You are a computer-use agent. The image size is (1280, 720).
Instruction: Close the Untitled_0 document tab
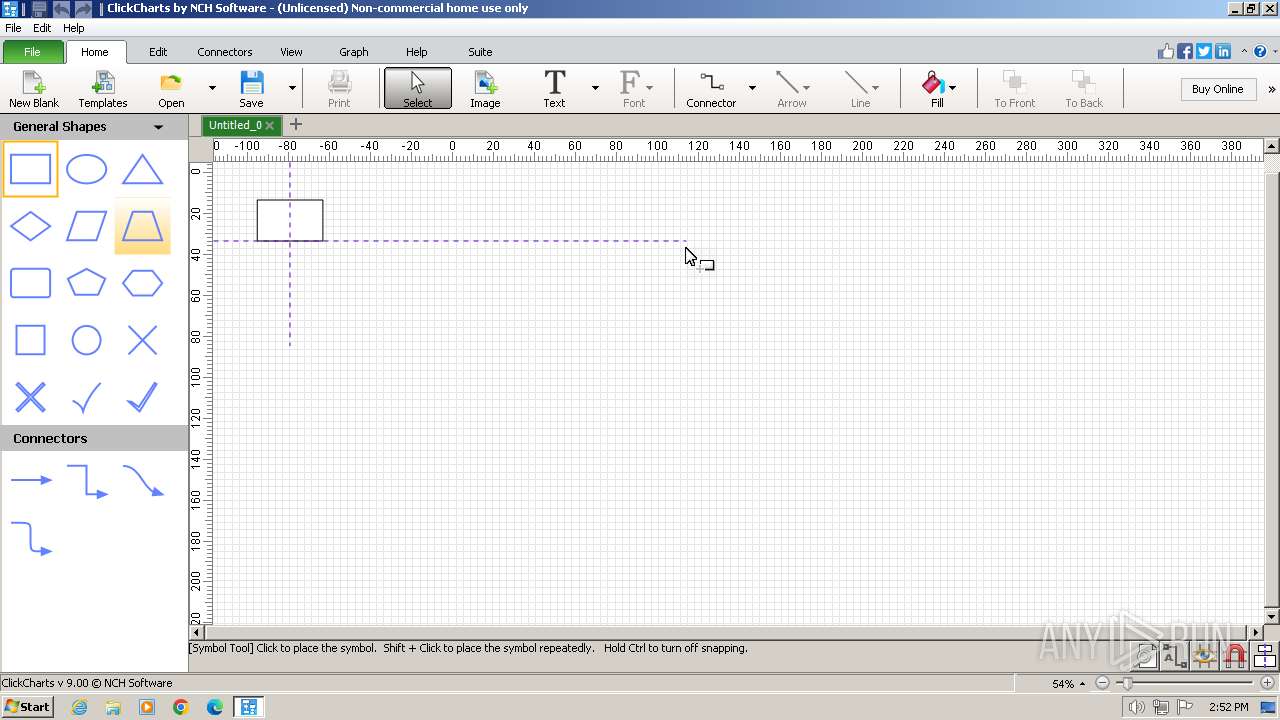click(x=270, y=126)
